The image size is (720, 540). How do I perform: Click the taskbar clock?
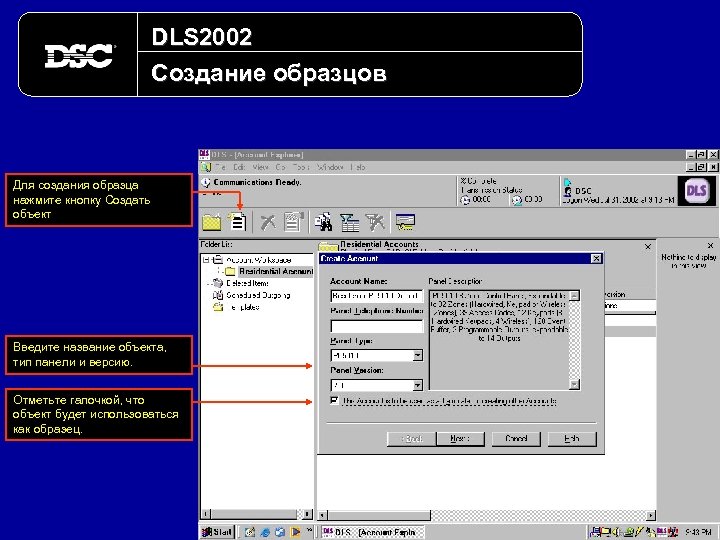[698, 532]
